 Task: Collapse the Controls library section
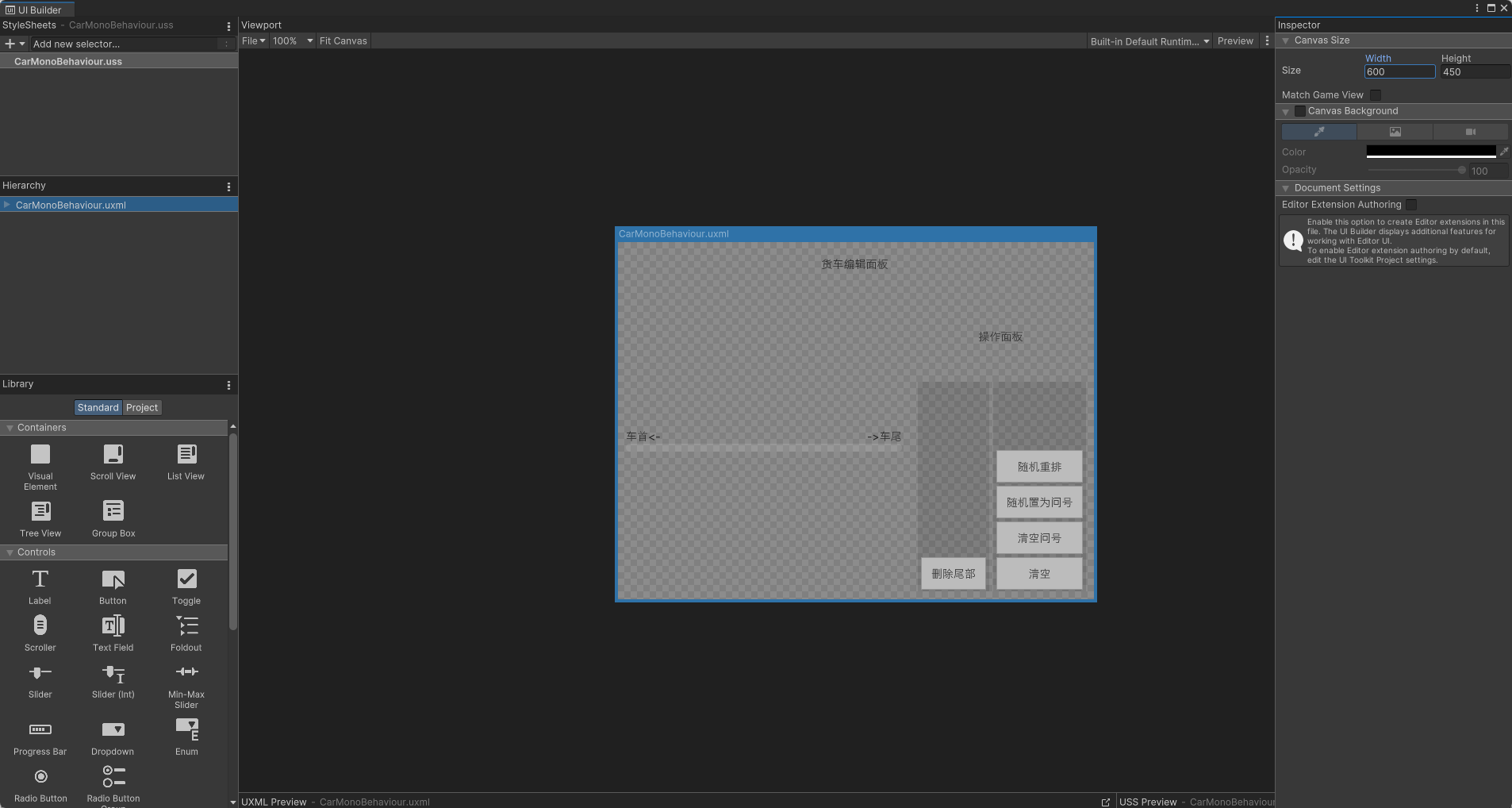[x=10, y=552]
